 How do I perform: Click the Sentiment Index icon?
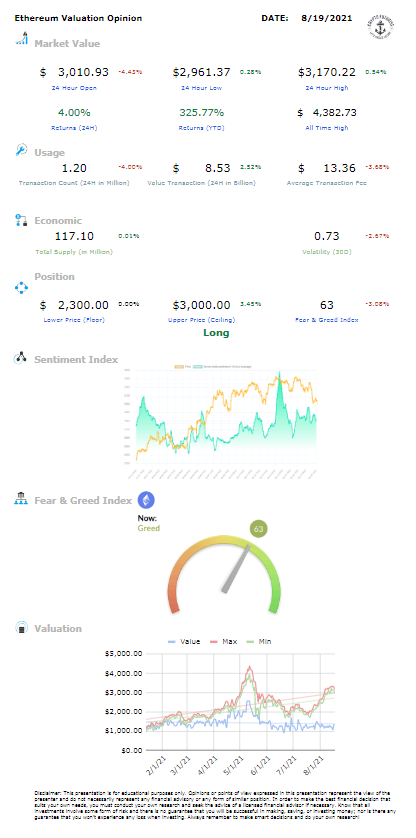pos(21,358)
